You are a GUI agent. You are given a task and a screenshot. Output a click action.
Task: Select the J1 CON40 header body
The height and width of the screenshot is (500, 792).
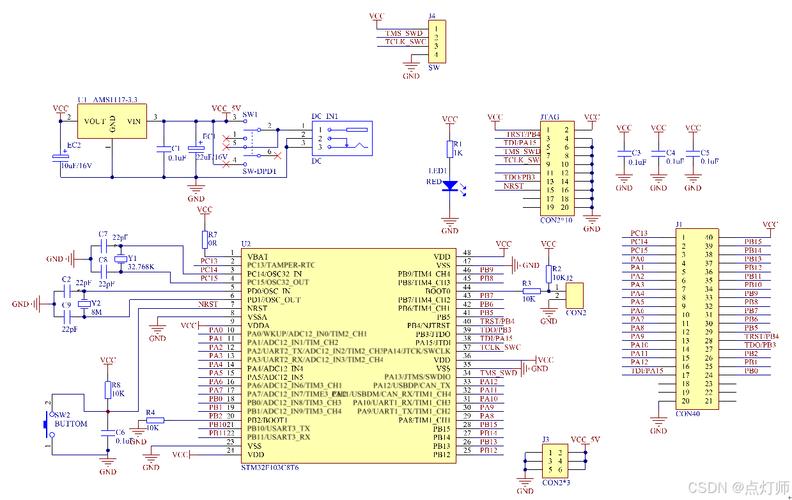697,319
